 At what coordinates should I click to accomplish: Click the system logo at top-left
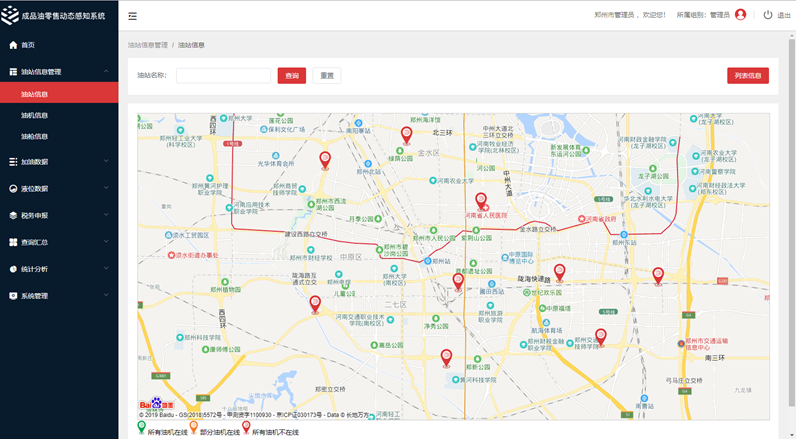coord(10,16)
